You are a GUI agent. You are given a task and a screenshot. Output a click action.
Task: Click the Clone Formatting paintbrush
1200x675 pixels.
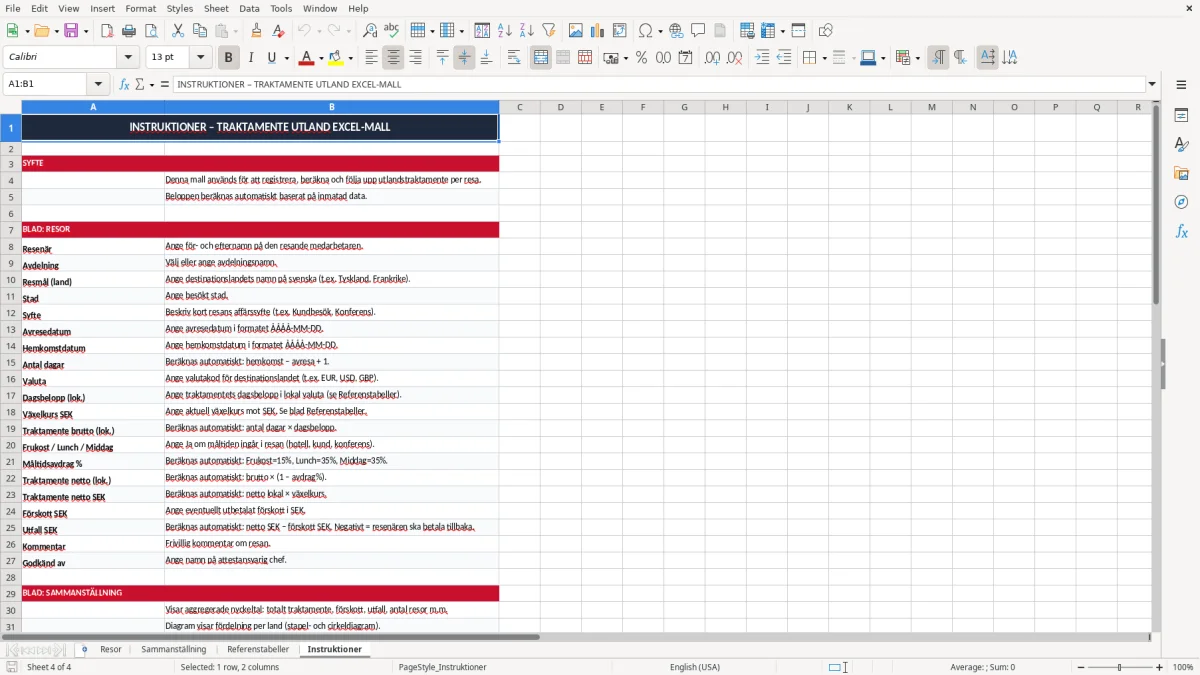(256, 31)
